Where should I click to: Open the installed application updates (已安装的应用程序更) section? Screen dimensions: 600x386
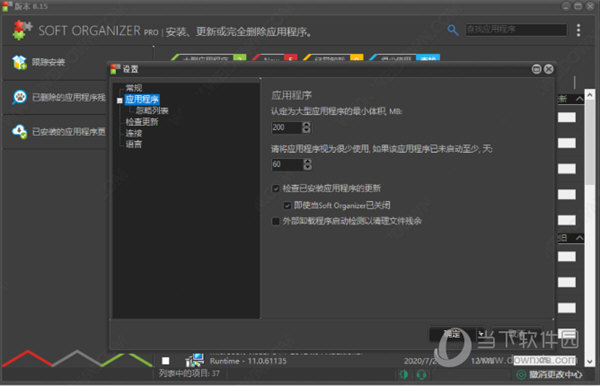tap(55, 132)
